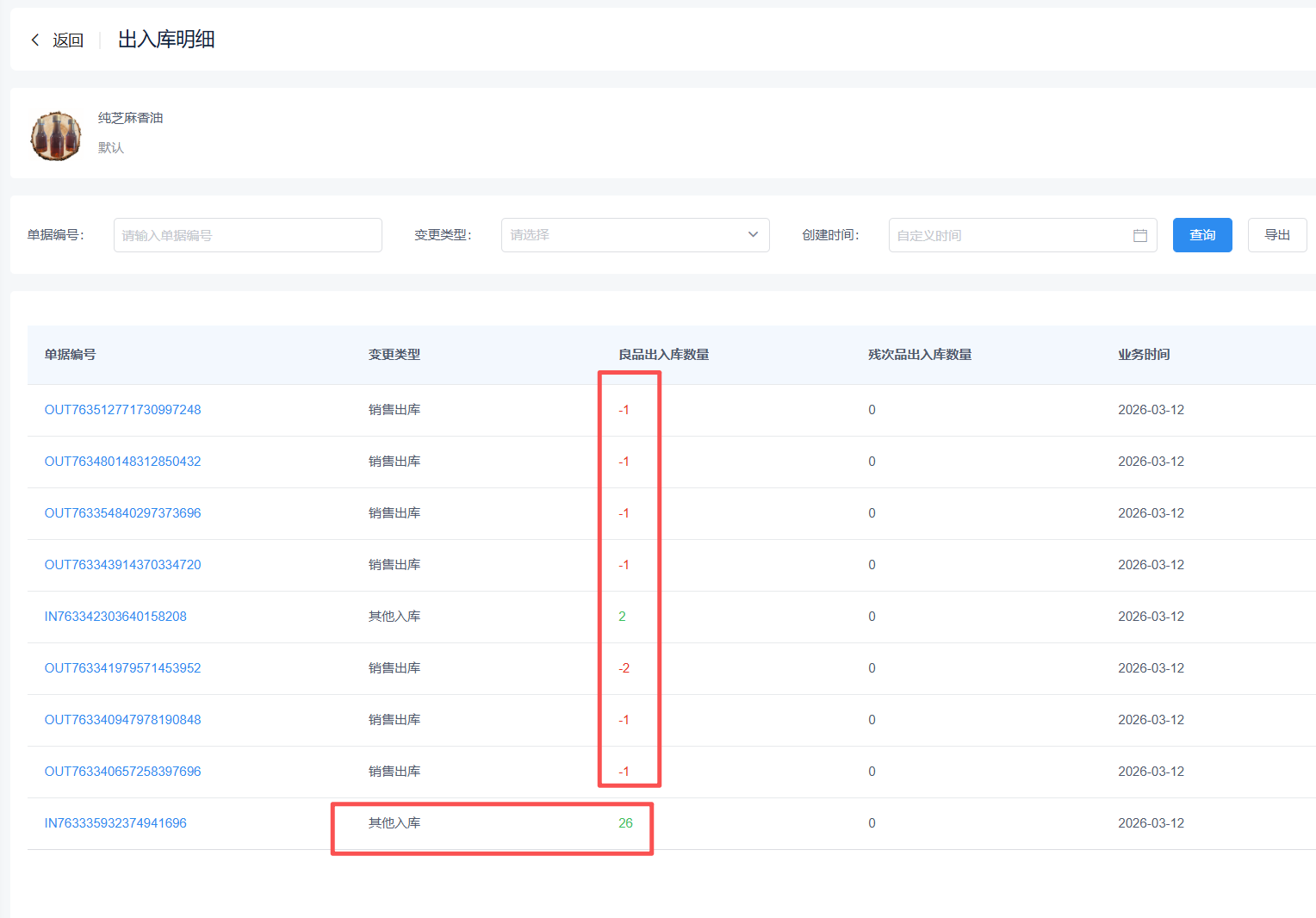Click the blue 查询 button
Viewport: 1316px width, 918px height.
coord(1201,235)
